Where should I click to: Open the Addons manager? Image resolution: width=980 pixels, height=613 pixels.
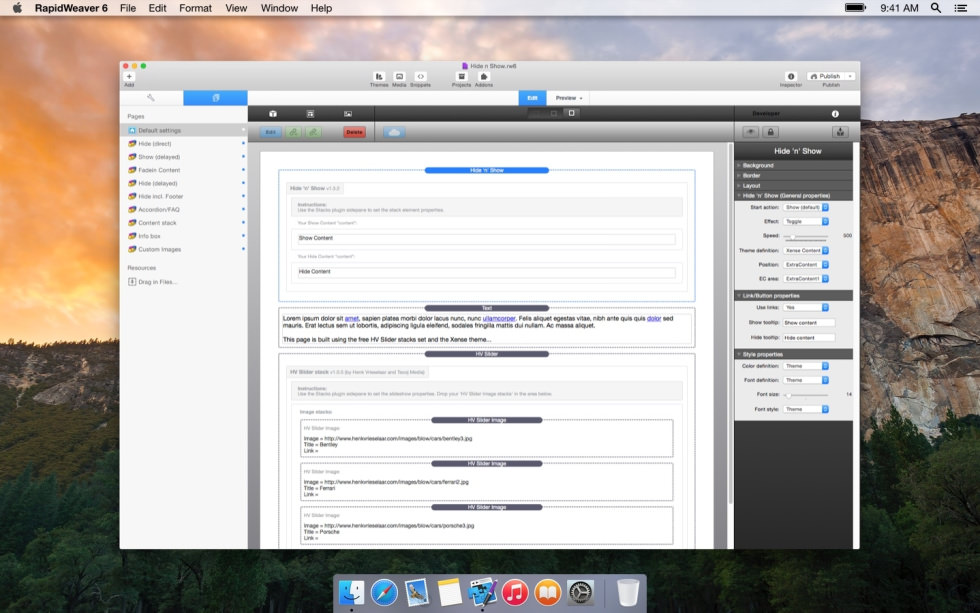pos(484,76)
